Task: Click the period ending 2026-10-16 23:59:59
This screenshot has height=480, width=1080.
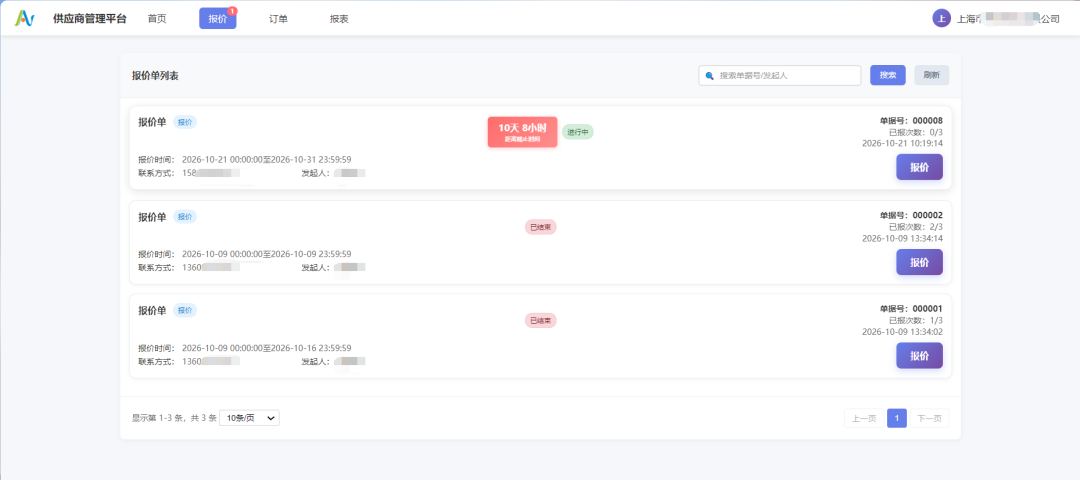Action: click(x=267, y=348)
